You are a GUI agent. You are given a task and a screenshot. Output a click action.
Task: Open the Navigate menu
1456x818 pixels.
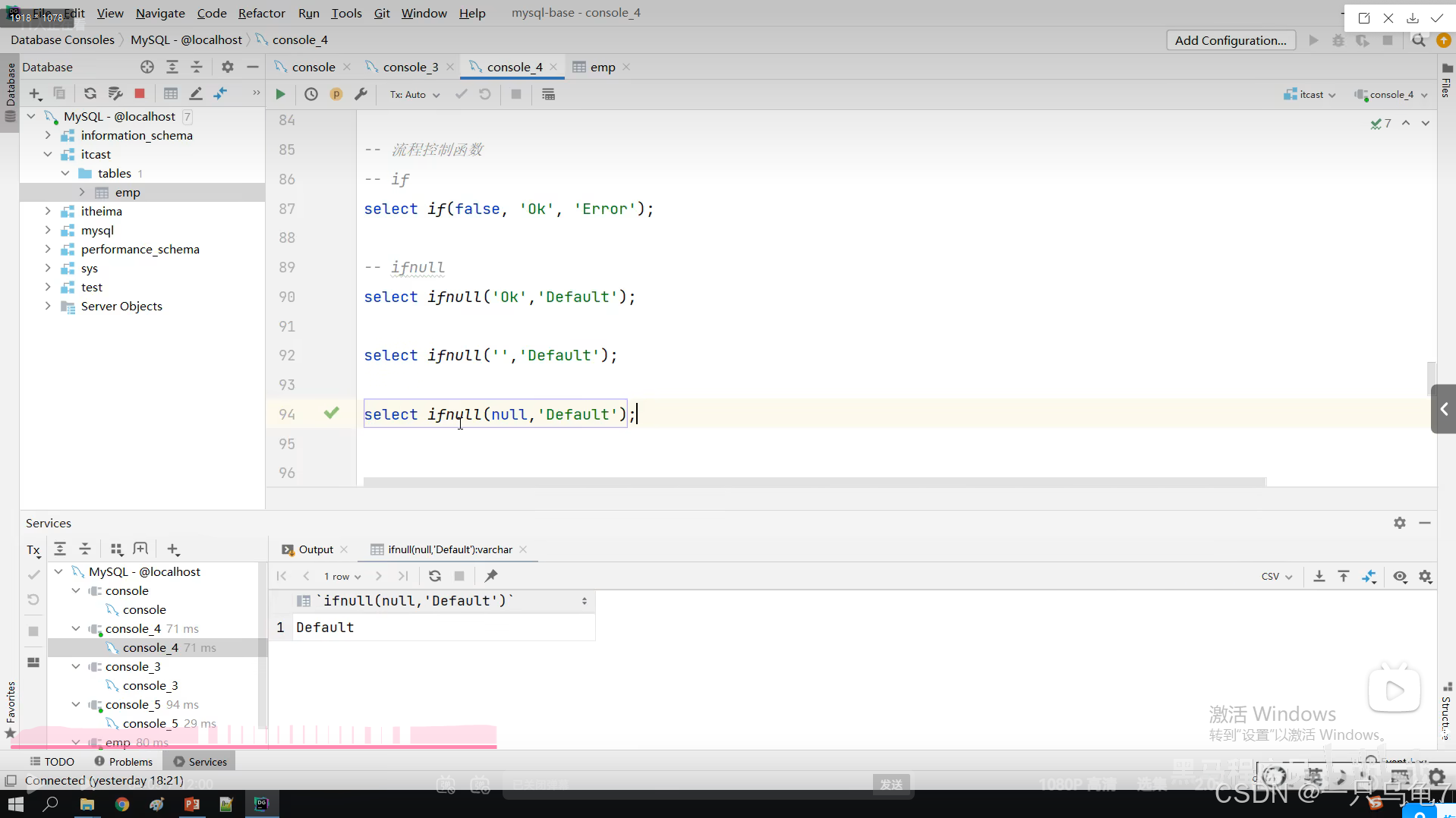160,13
